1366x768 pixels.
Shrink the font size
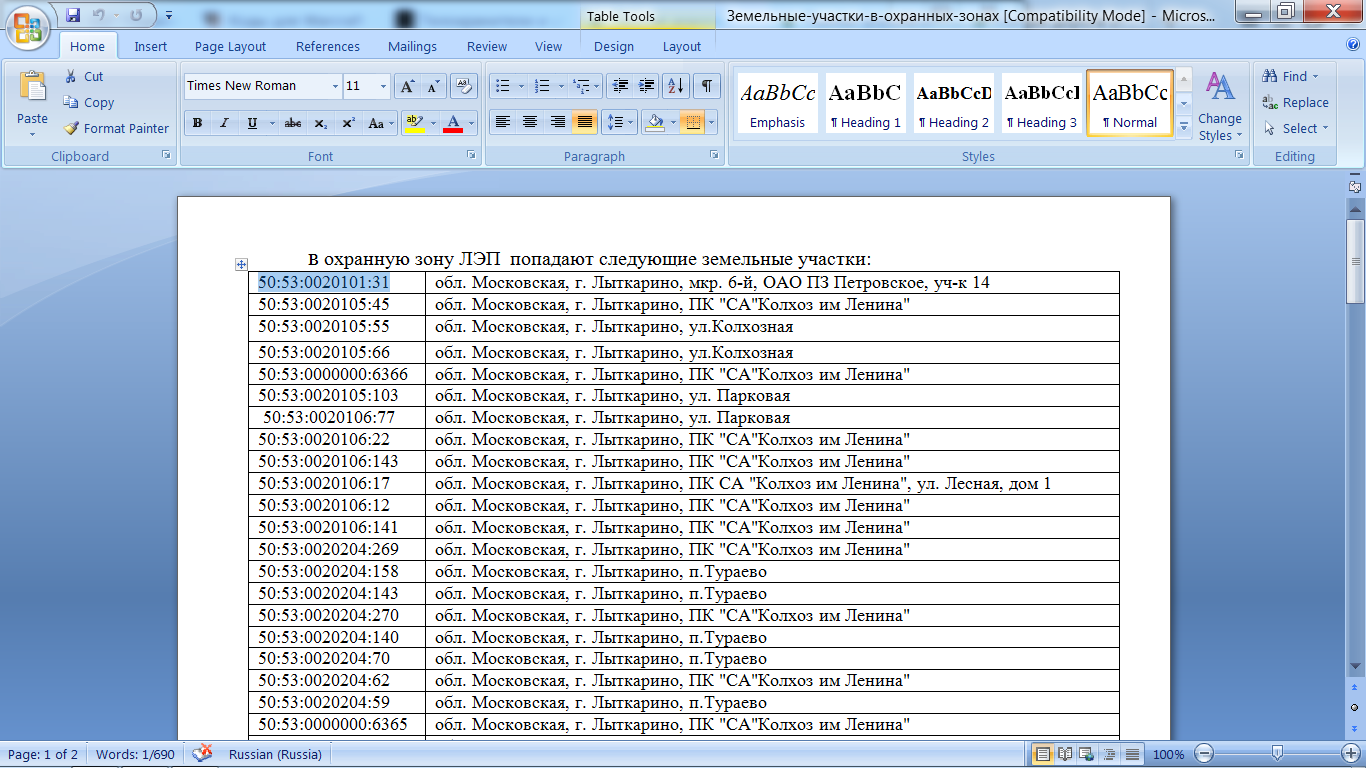433,86
